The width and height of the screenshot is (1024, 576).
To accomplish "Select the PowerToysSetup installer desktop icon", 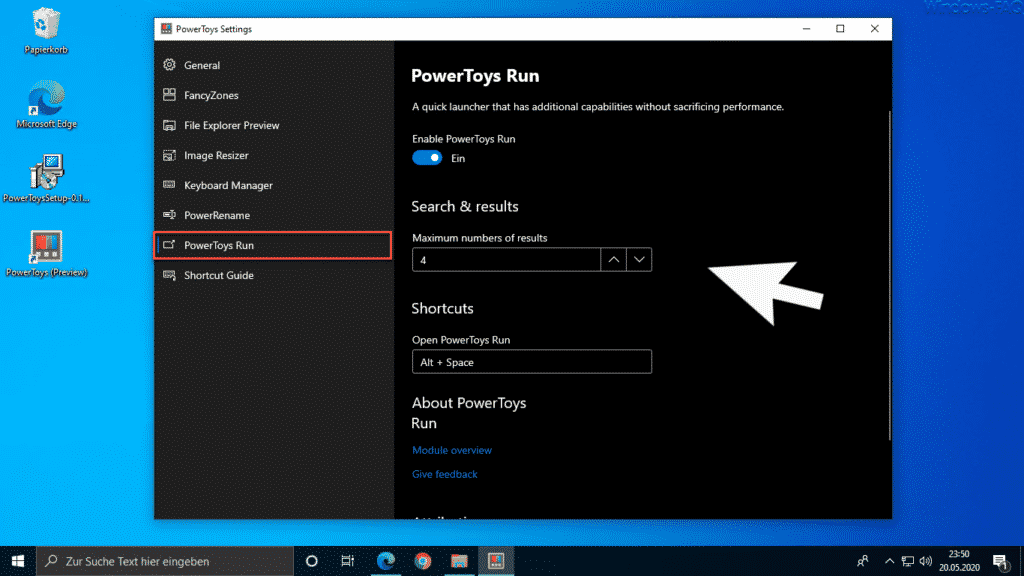I will pyautogui.click(x=46, y=179).
